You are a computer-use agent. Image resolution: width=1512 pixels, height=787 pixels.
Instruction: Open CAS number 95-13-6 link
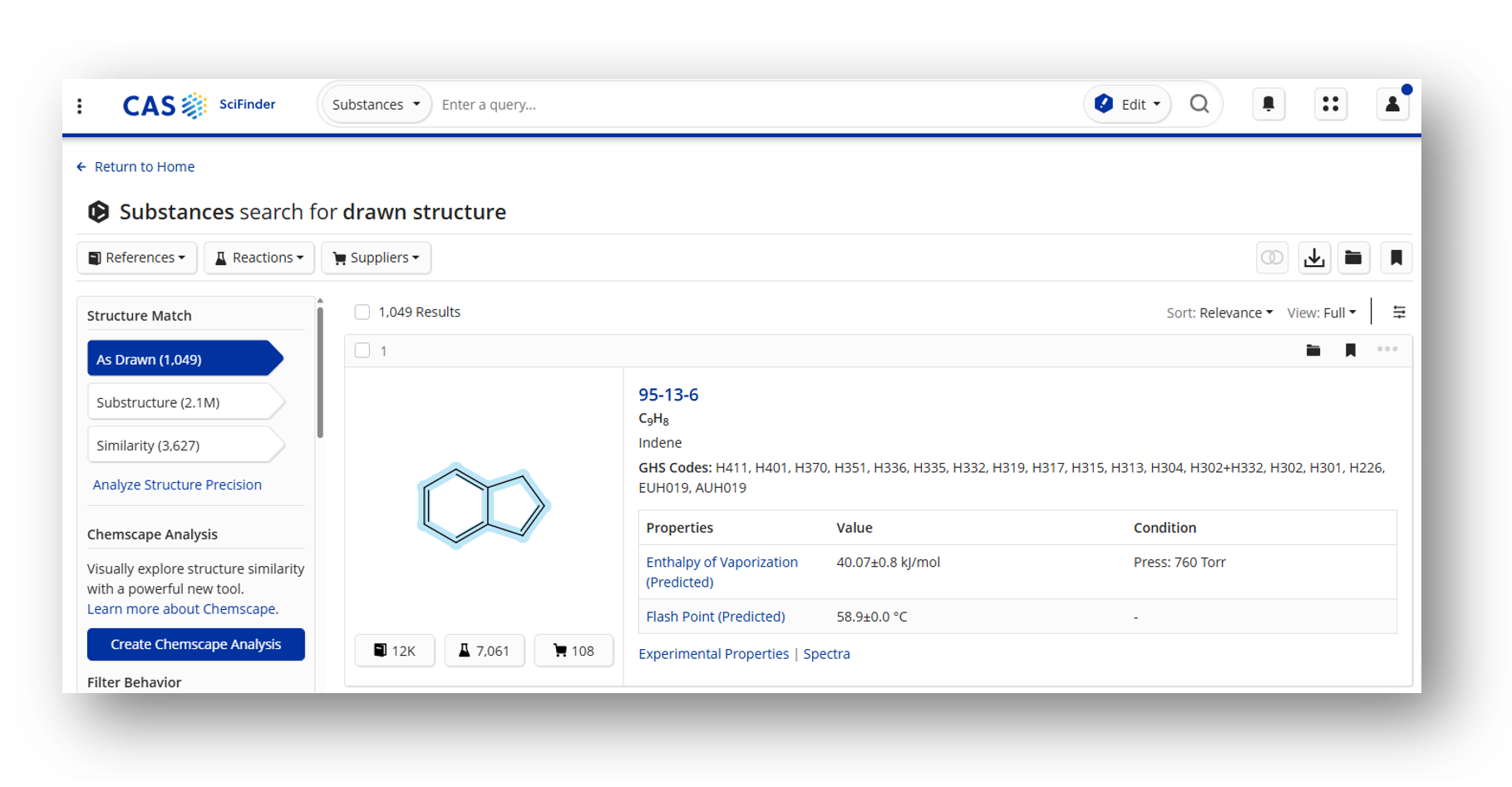tap(668, 395)
